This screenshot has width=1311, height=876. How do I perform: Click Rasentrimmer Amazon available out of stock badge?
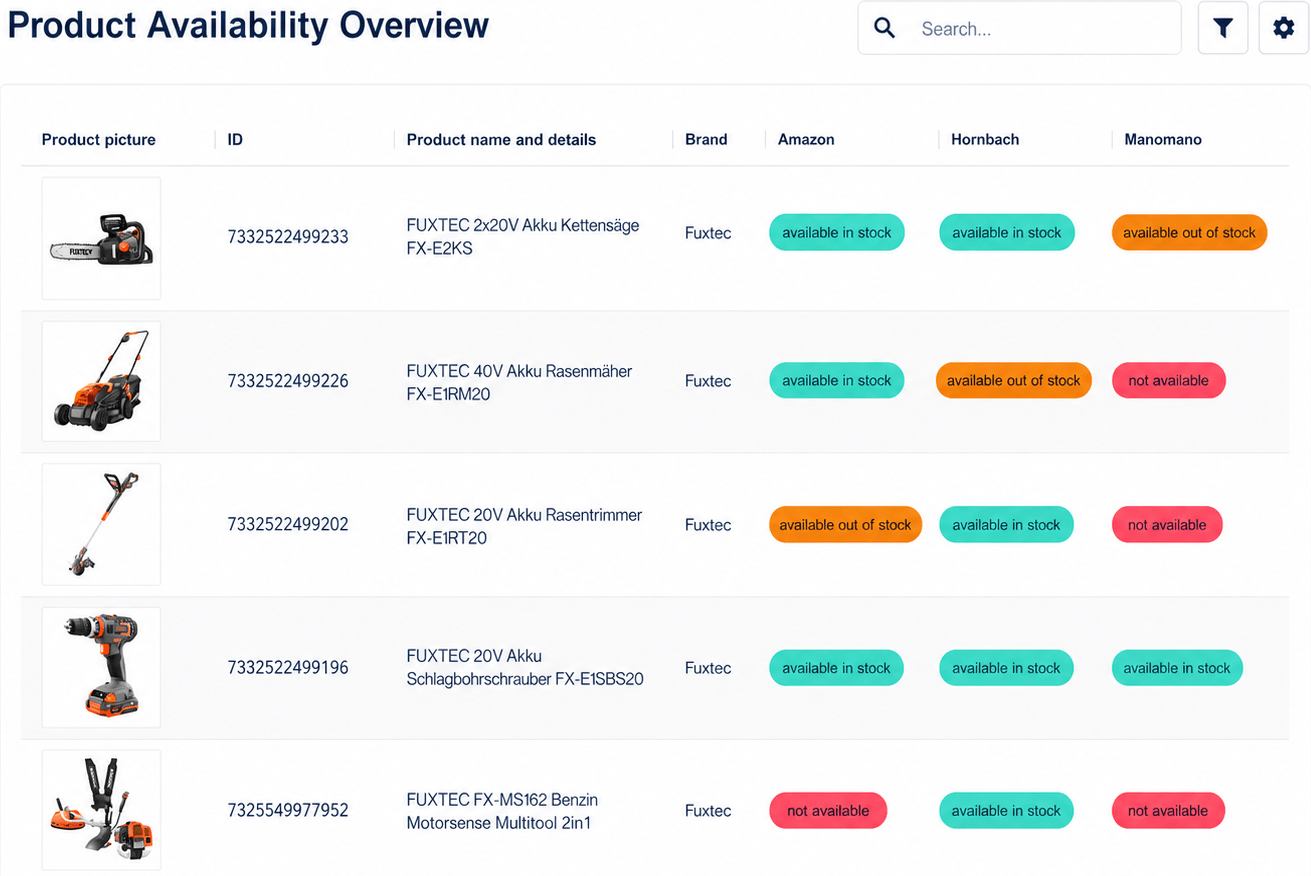845,525
